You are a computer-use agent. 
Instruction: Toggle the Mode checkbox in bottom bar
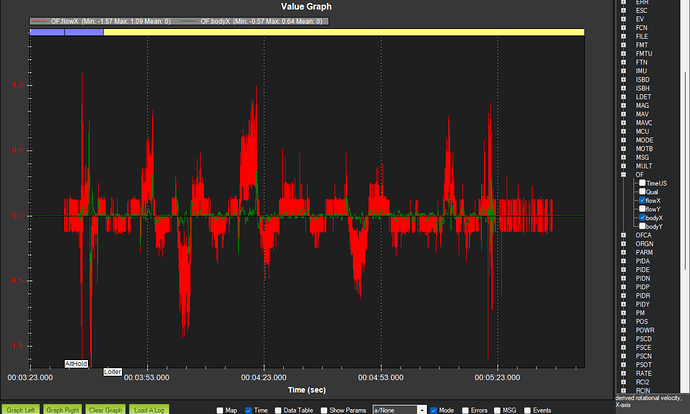pos(433,410)
